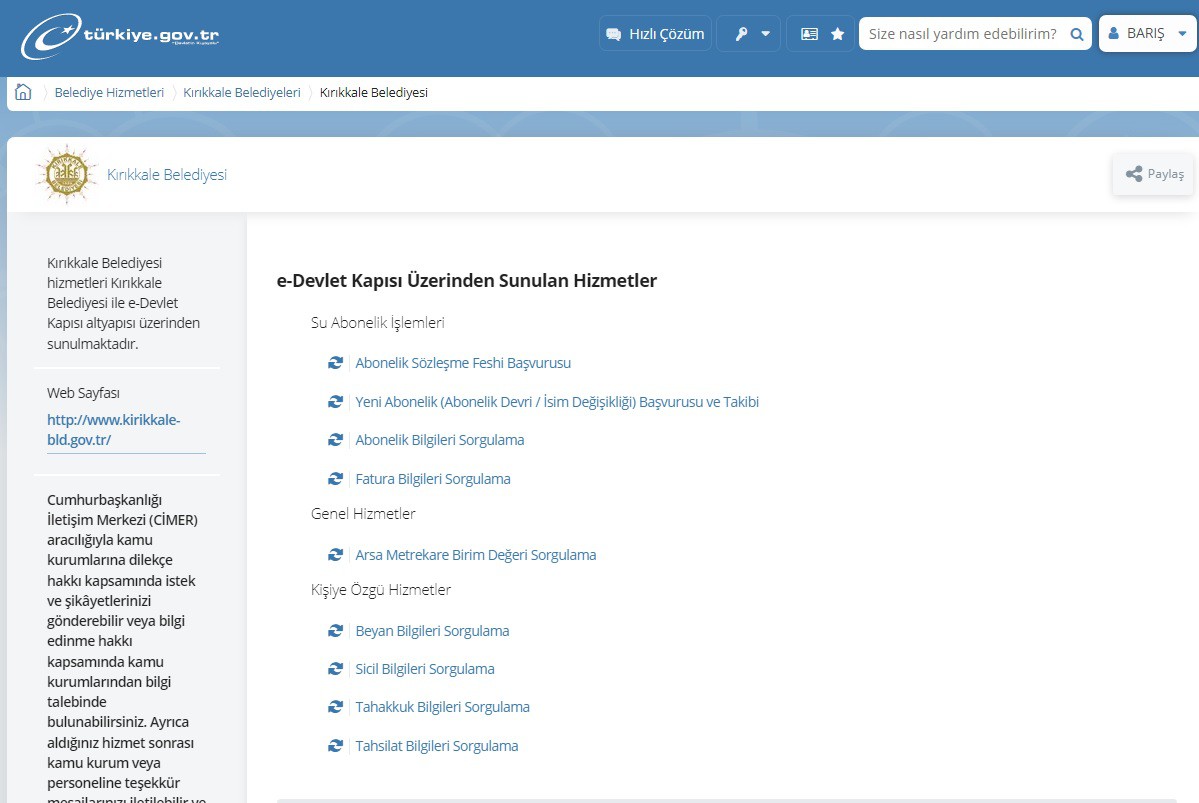
Task: Click the search magnifier icon
Action: point(1077,34)
